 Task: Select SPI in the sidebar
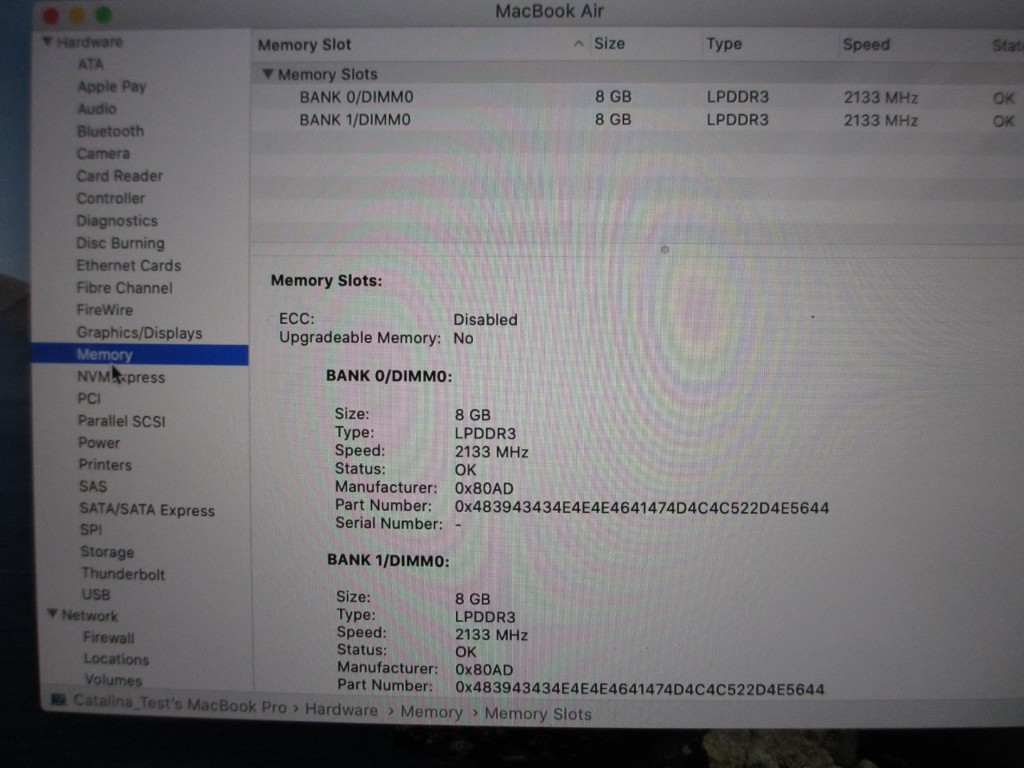(x=91, y=530)
